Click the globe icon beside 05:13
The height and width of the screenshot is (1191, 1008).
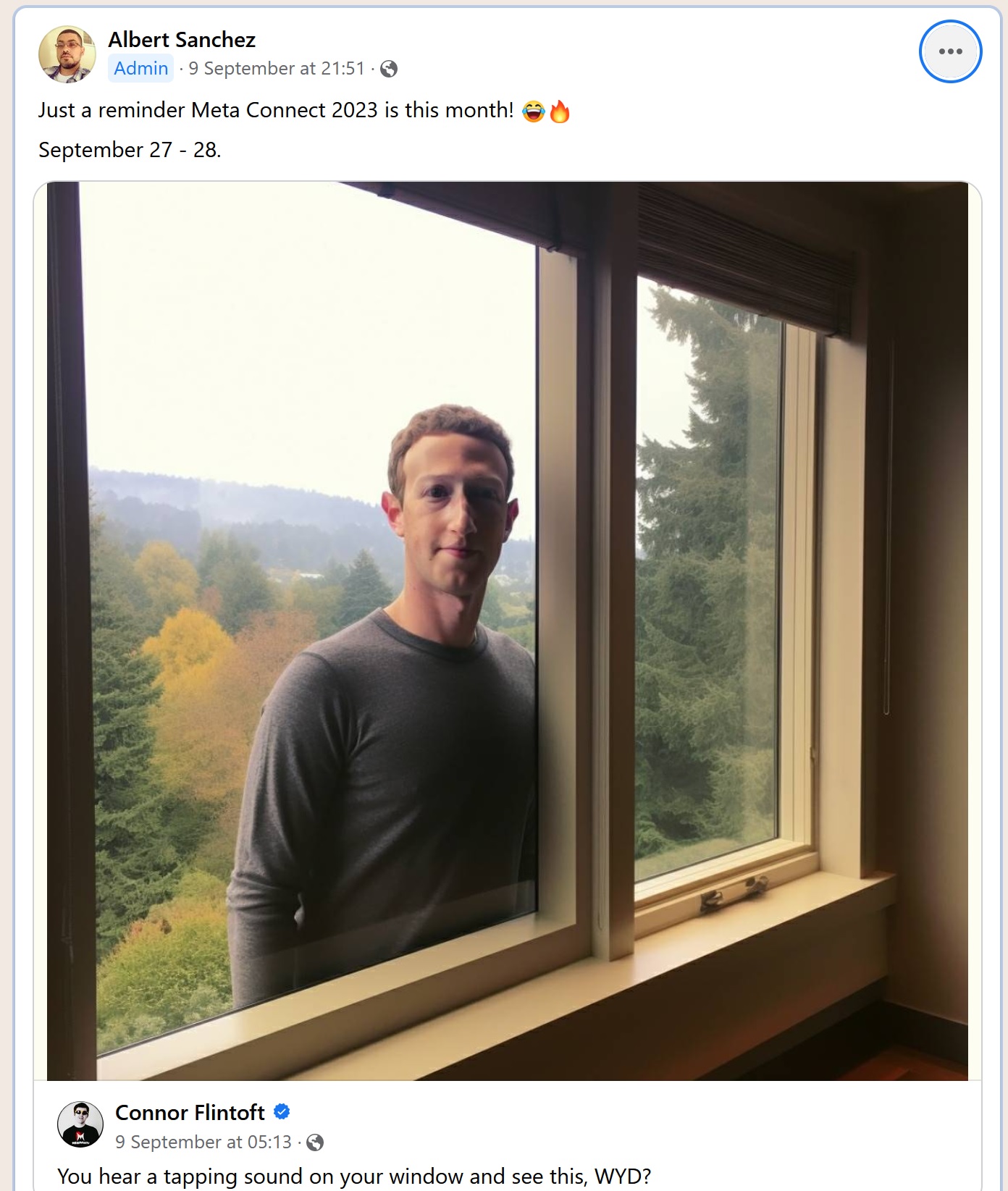tap(315, 1142)
